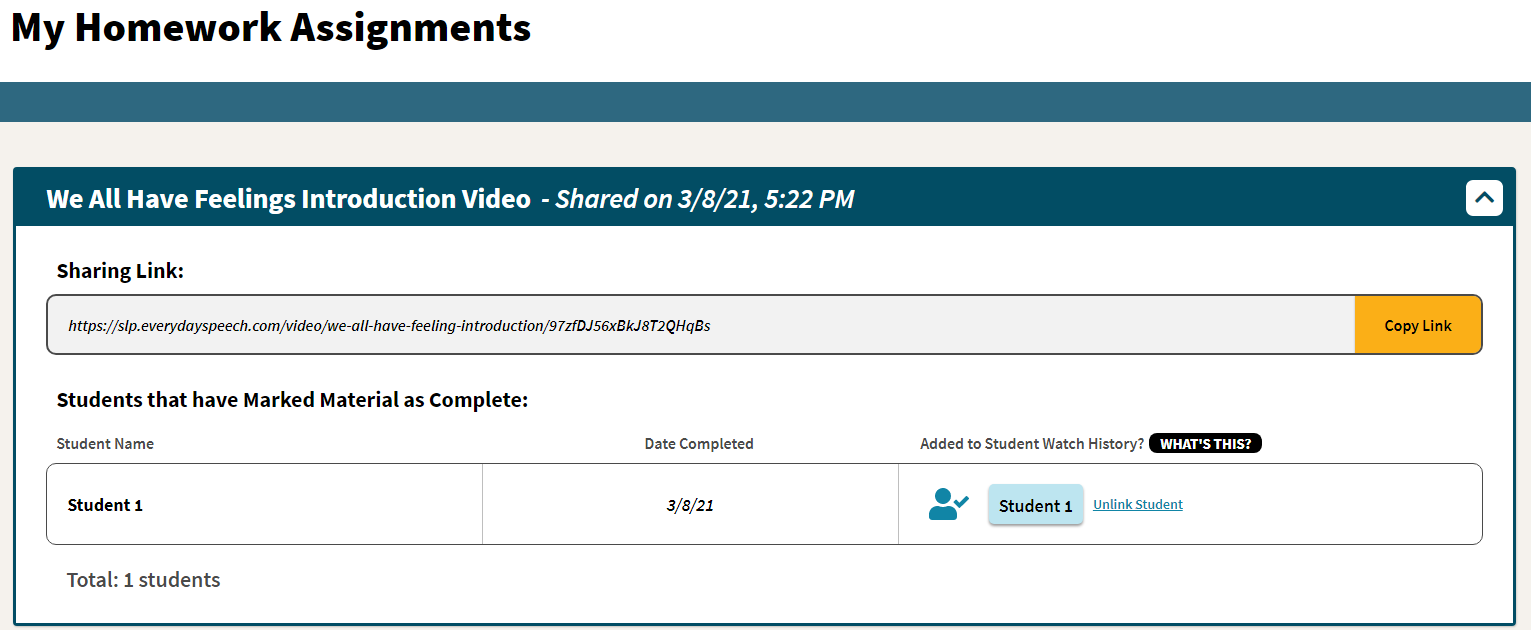Image resolution: width=1531 pixels, height=630 pixels.
Task: Click the linked student checkmark icon
Action: (948, 504)
